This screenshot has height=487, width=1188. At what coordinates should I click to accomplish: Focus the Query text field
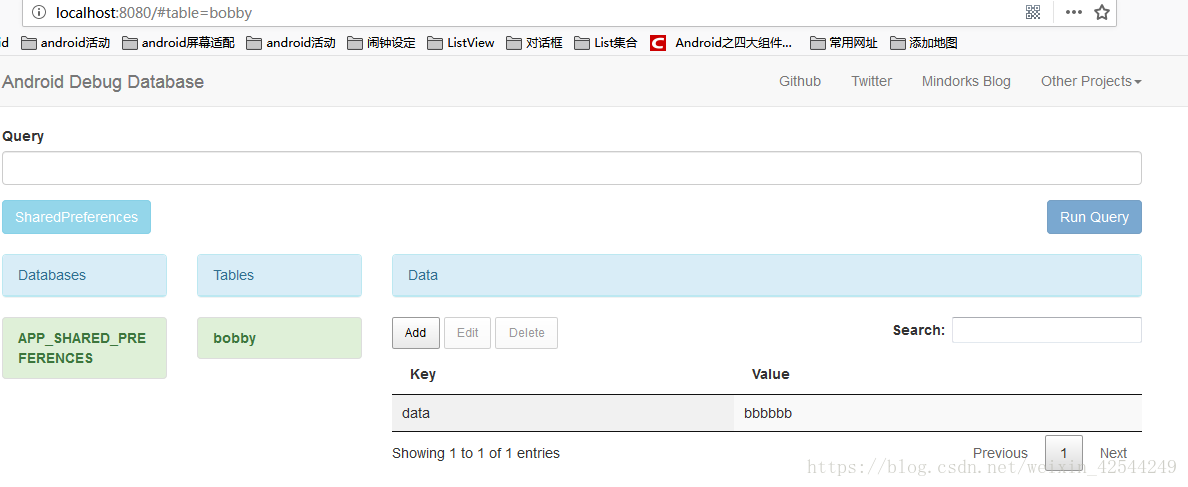[572, 168]
